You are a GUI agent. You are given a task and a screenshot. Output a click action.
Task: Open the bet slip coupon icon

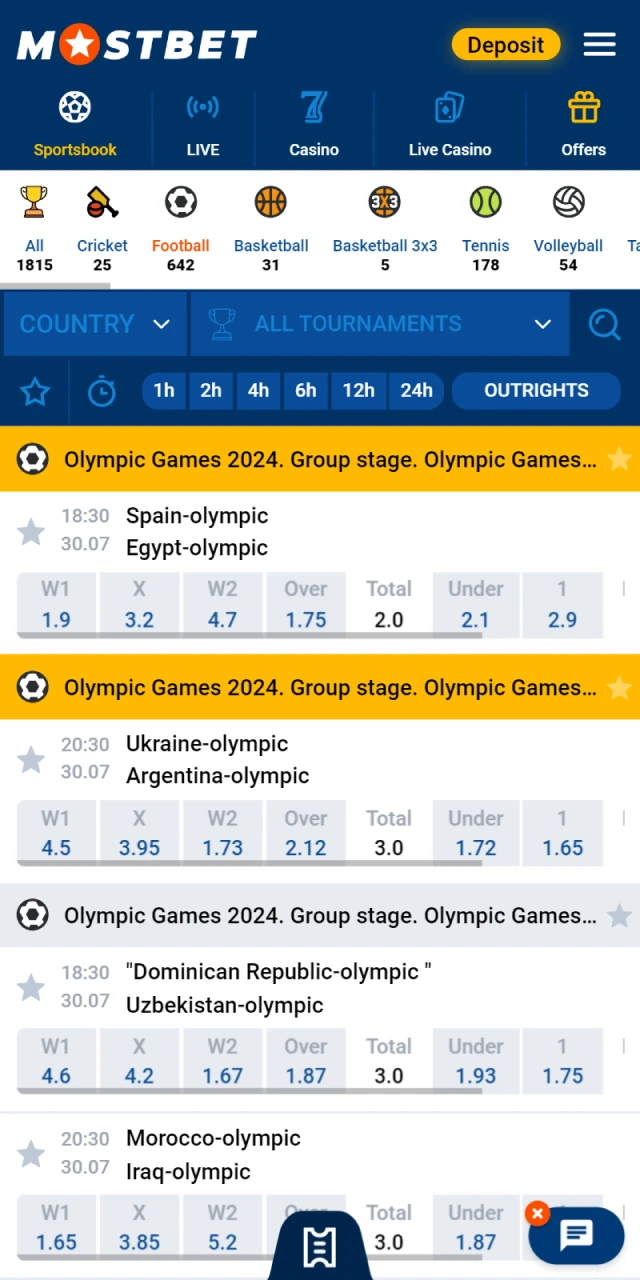click(x=320, y=1245)
